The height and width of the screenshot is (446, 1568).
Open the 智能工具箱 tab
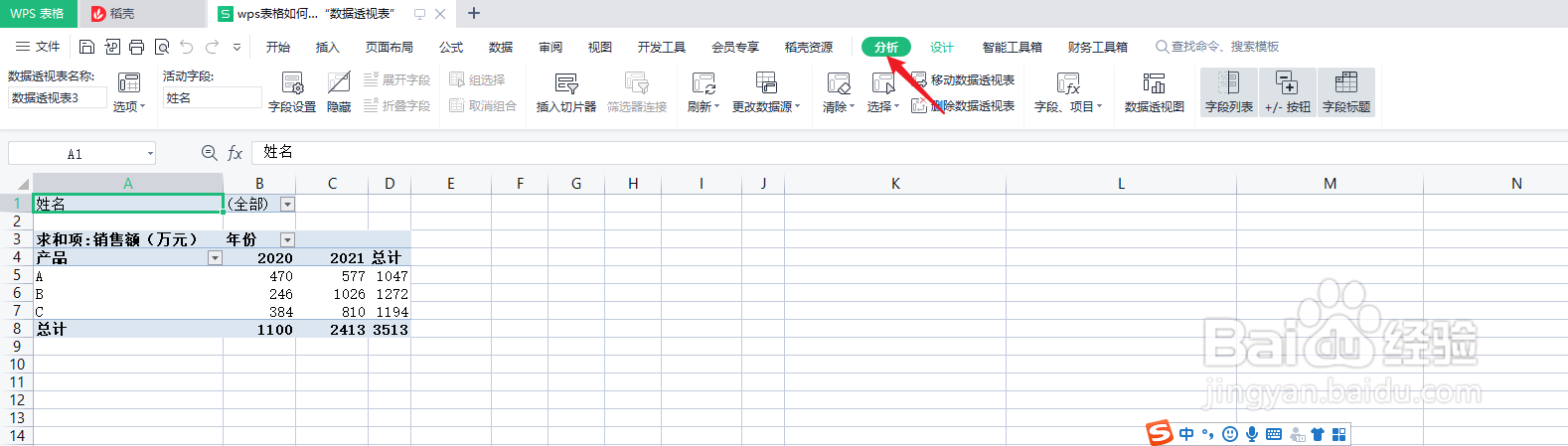click(x=1013, y=47)
